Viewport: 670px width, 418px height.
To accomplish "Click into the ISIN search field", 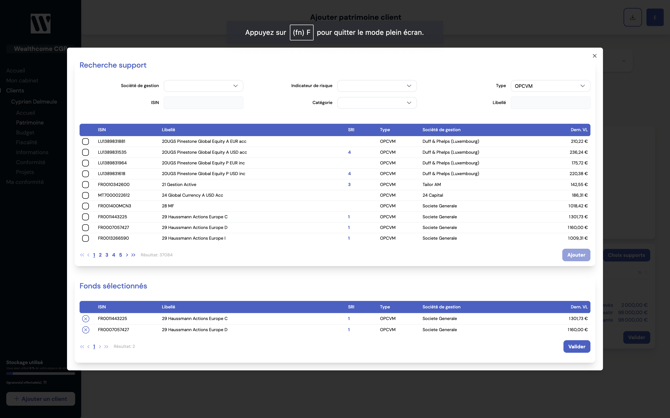I will click(x=203, y=102).
